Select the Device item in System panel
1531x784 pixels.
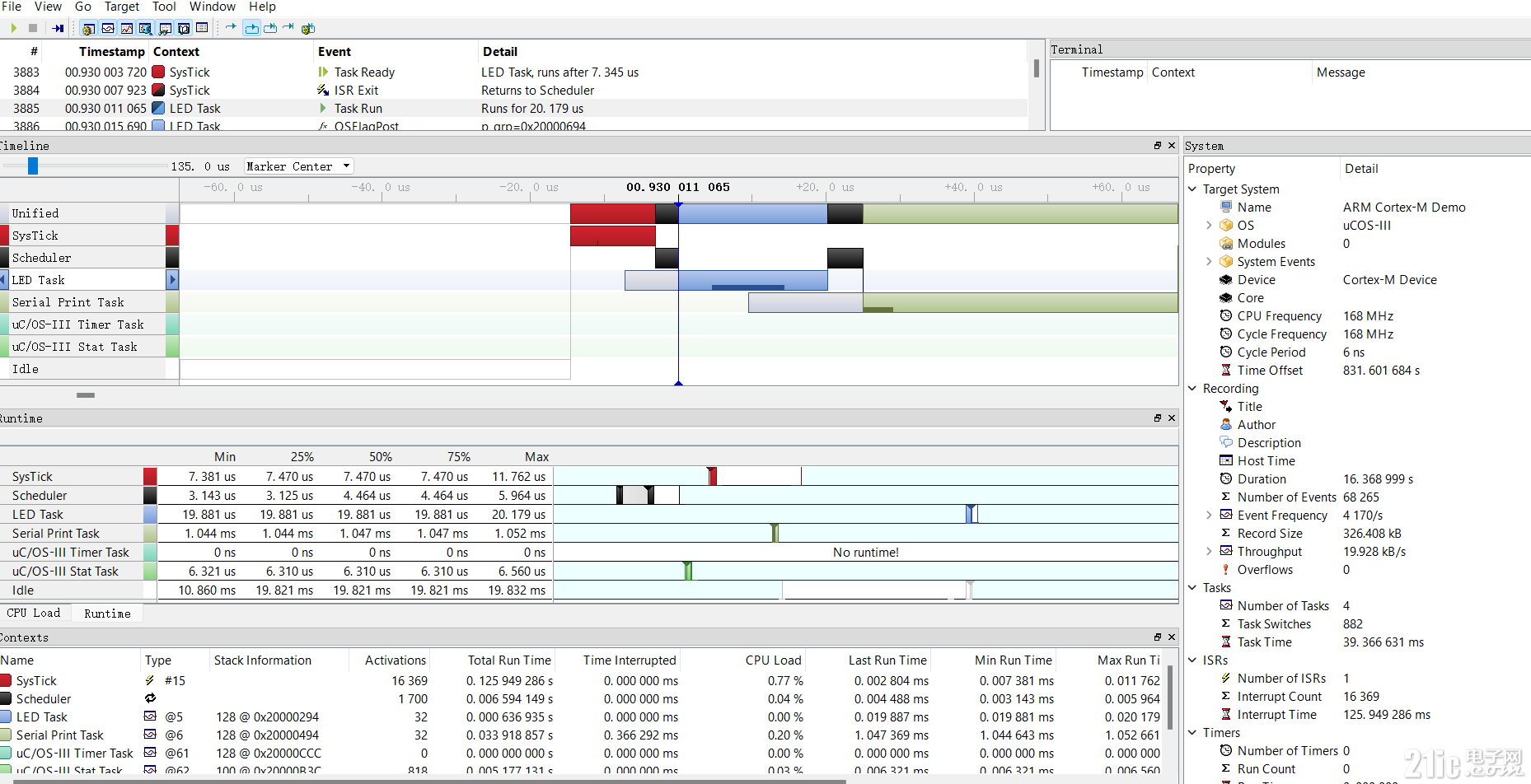point(1256,280)
